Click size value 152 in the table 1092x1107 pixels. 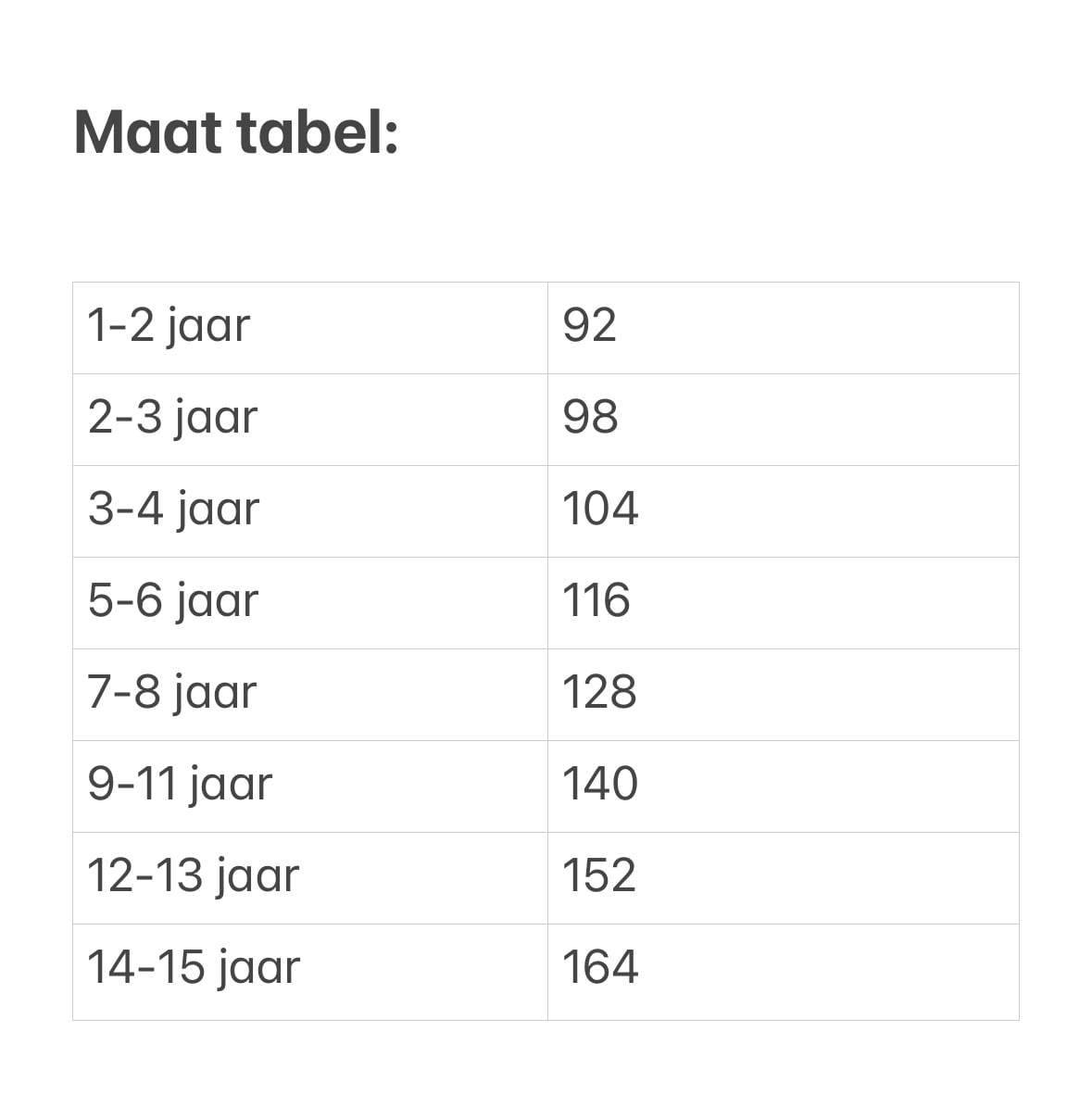pyautogui.click(x=599, y=875)
